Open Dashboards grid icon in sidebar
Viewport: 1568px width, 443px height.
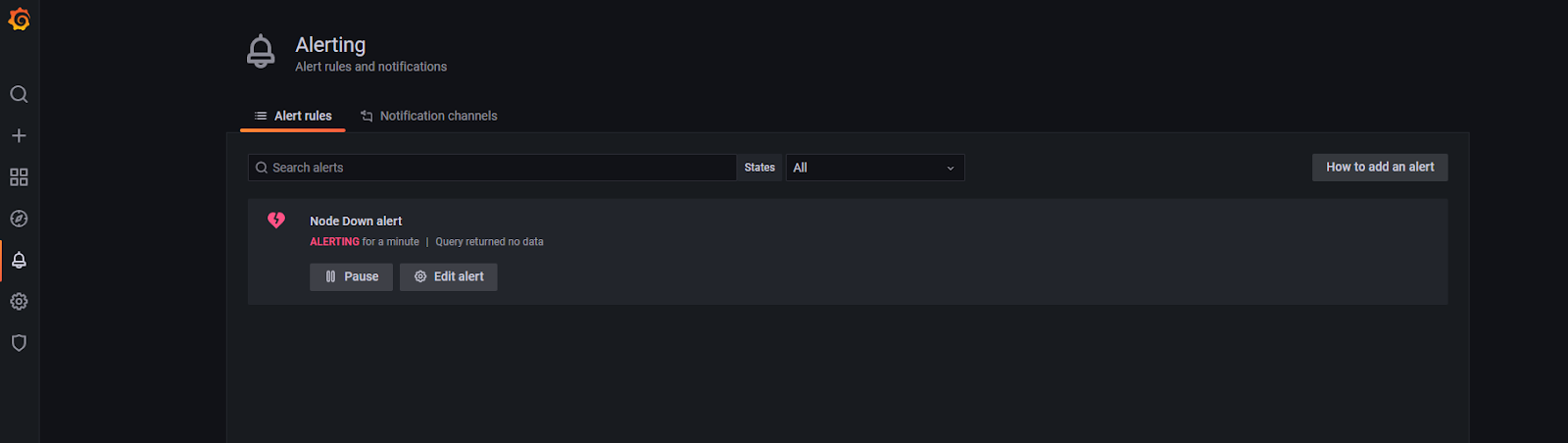pos(19,177)
